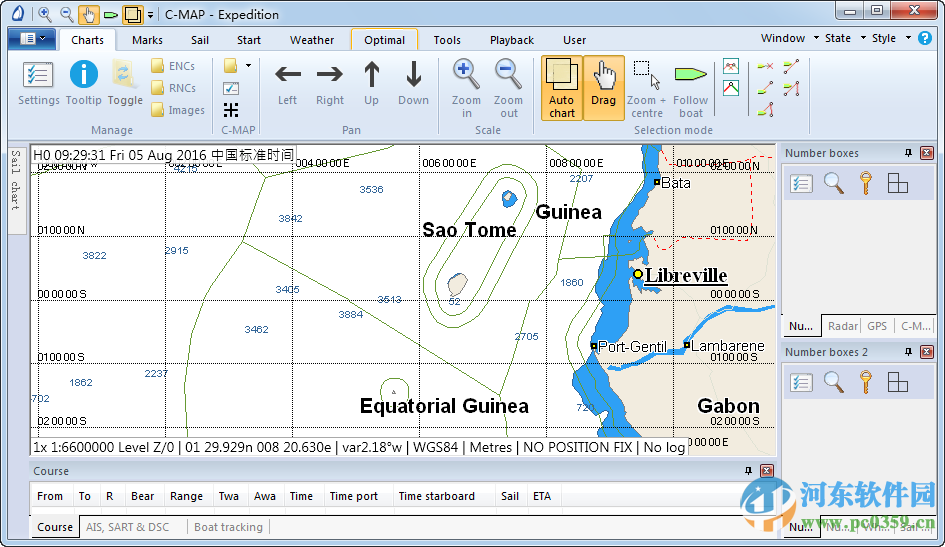Open the Optimal ribbon tab
945x547 pixels.
[x=385, y=40]
